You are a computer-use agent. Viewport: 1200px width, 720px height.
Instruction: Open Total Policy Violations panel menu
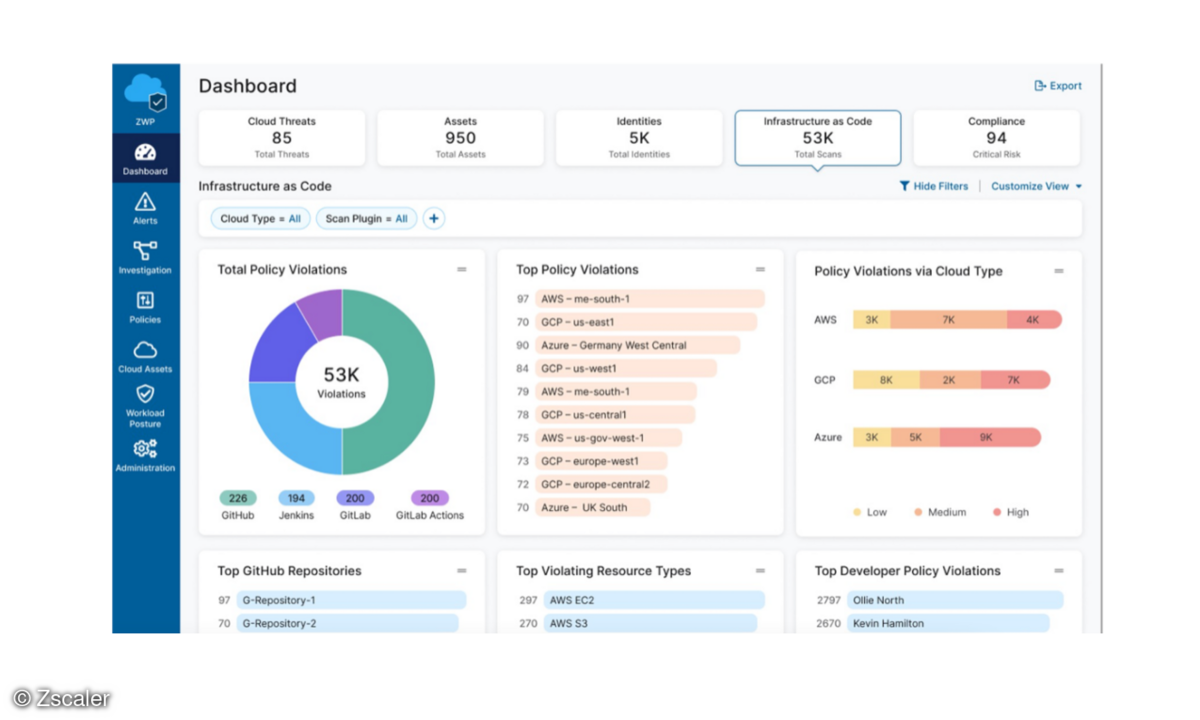click(x=462, y=270)
